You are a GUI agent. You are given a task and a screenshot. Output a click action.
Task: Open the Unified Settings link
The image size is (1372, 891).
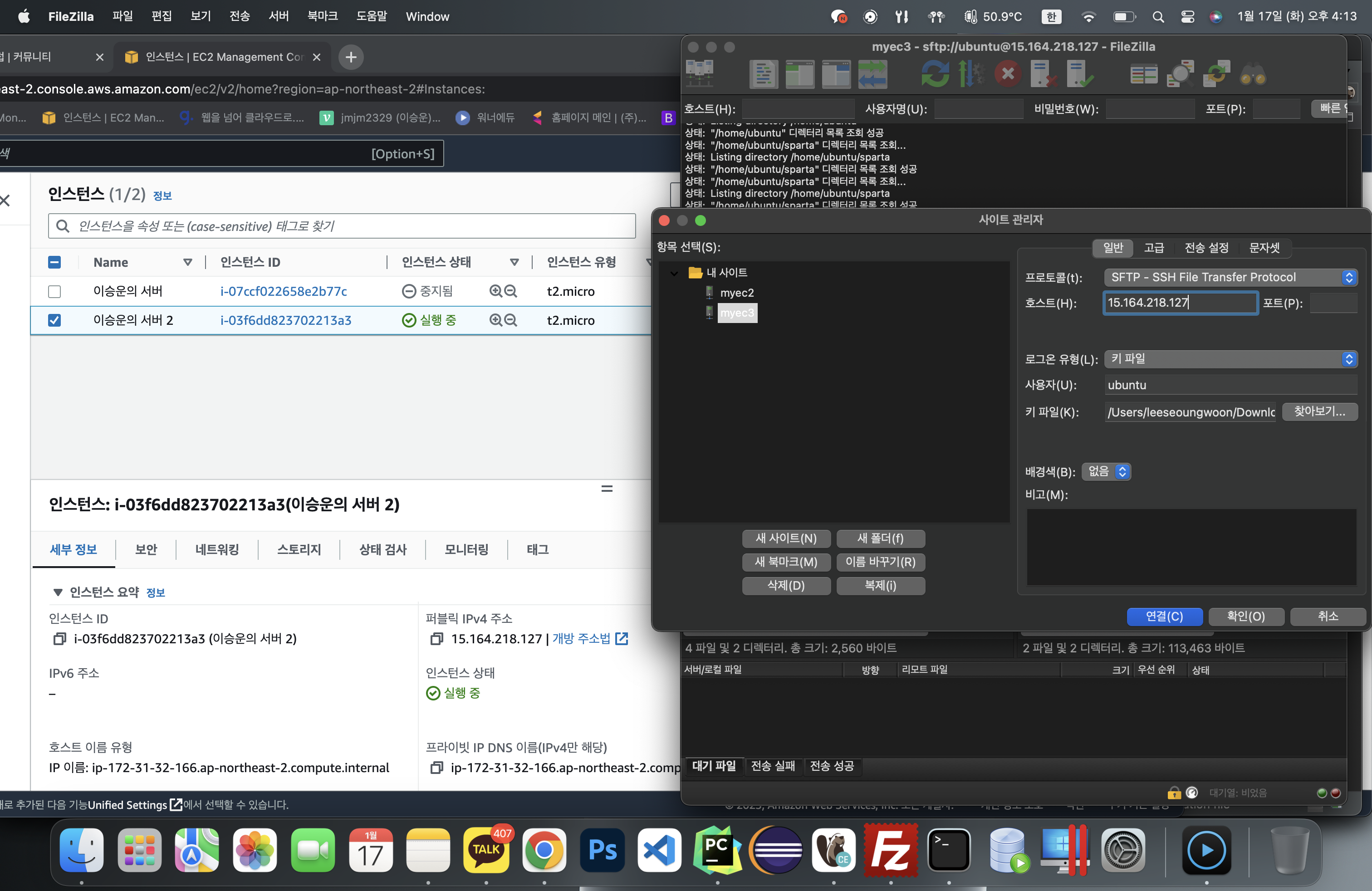(134, 804)
